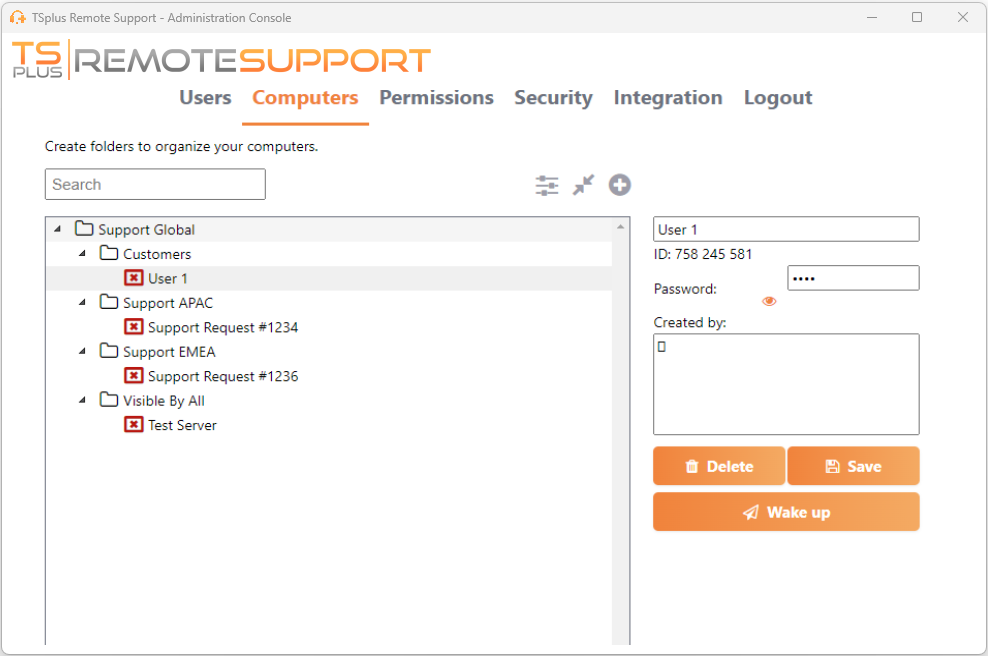
Task: Collapse the Visible By All folder
Action: click(84, 400)
